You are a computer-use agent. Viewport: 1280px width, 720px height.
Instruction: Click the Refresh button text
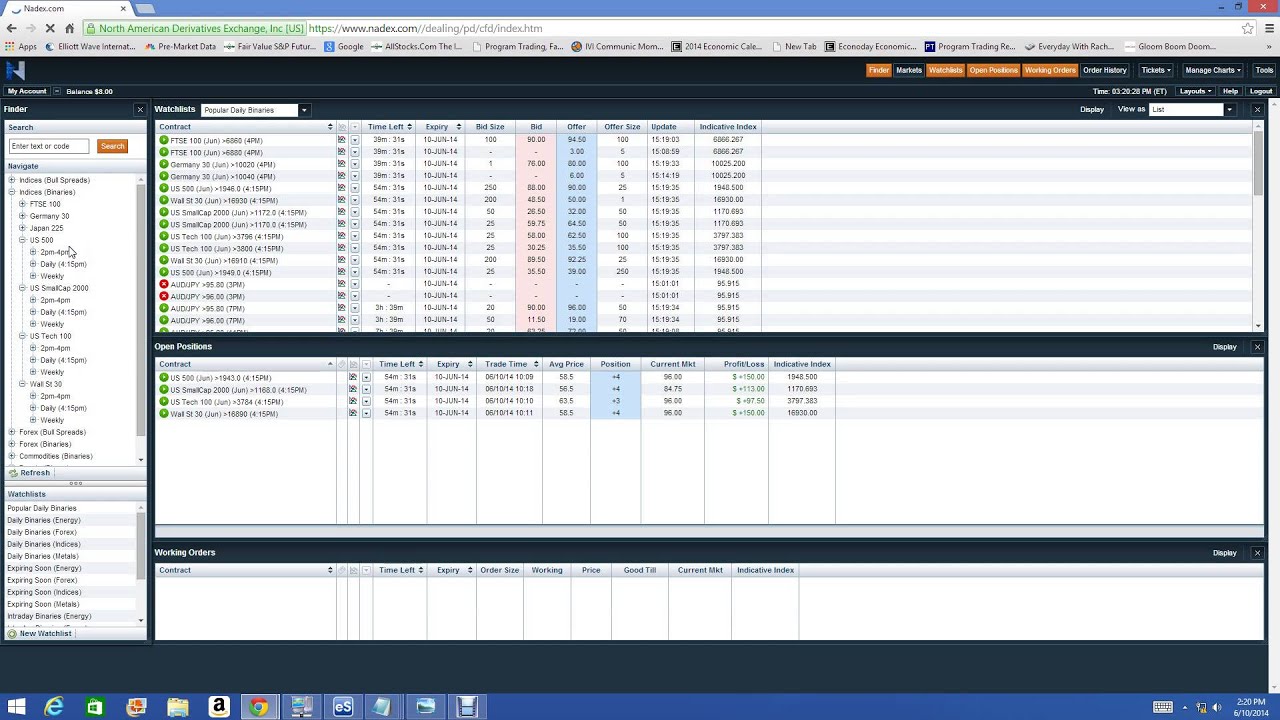tap(35, 473)
